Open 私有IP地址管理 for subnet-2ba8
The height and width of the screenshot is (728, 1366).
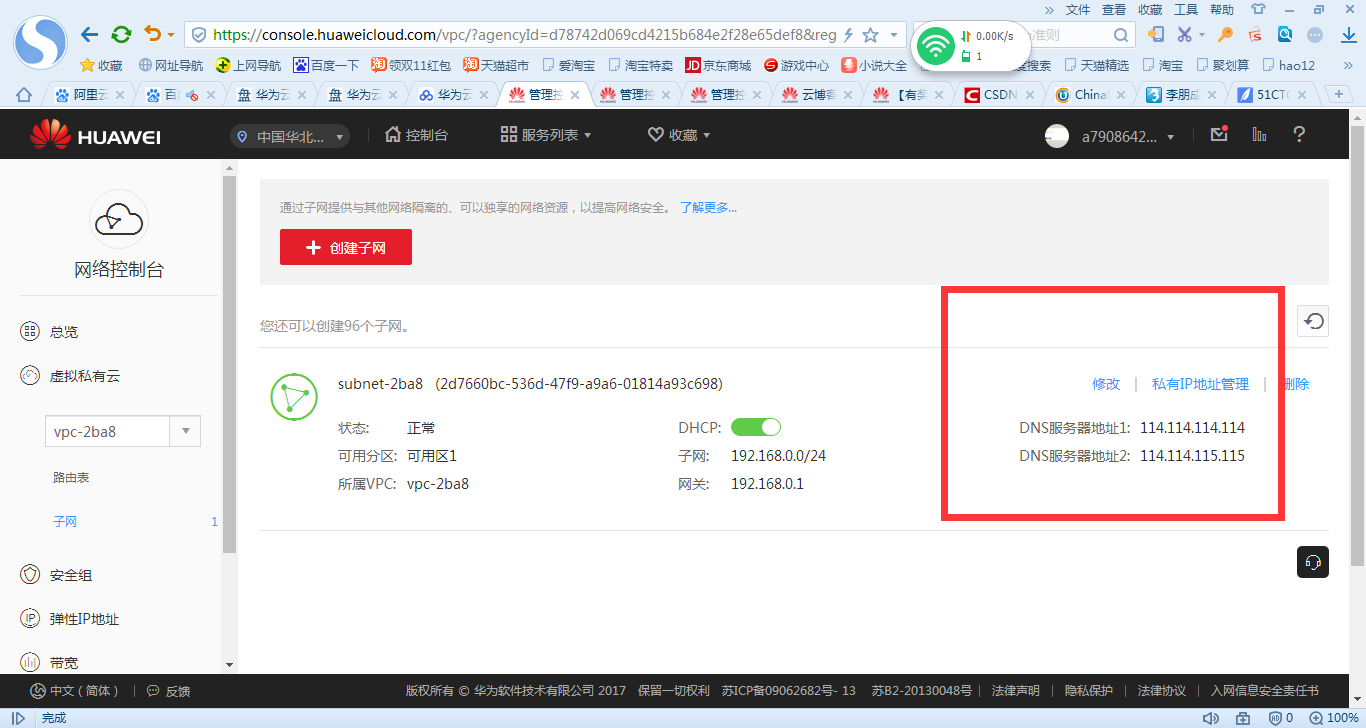[x=1200, y=384]
